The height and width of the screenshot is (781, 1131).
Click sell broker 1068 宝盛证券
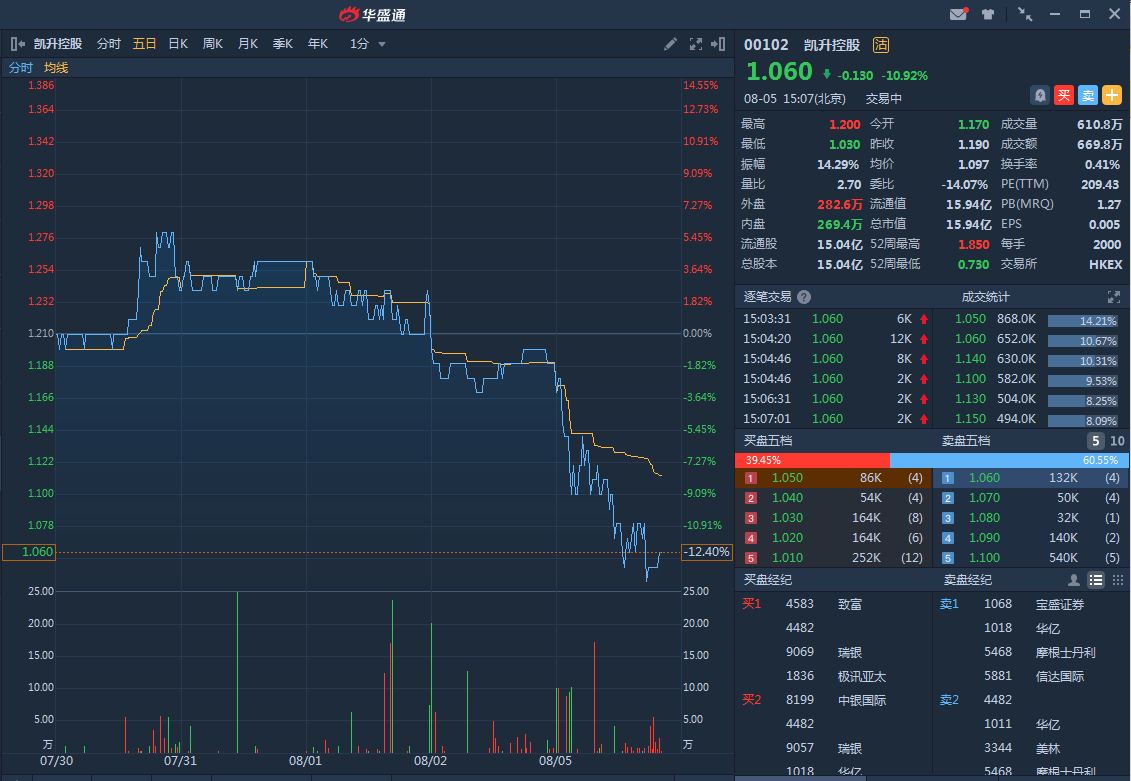[1034, 604]
